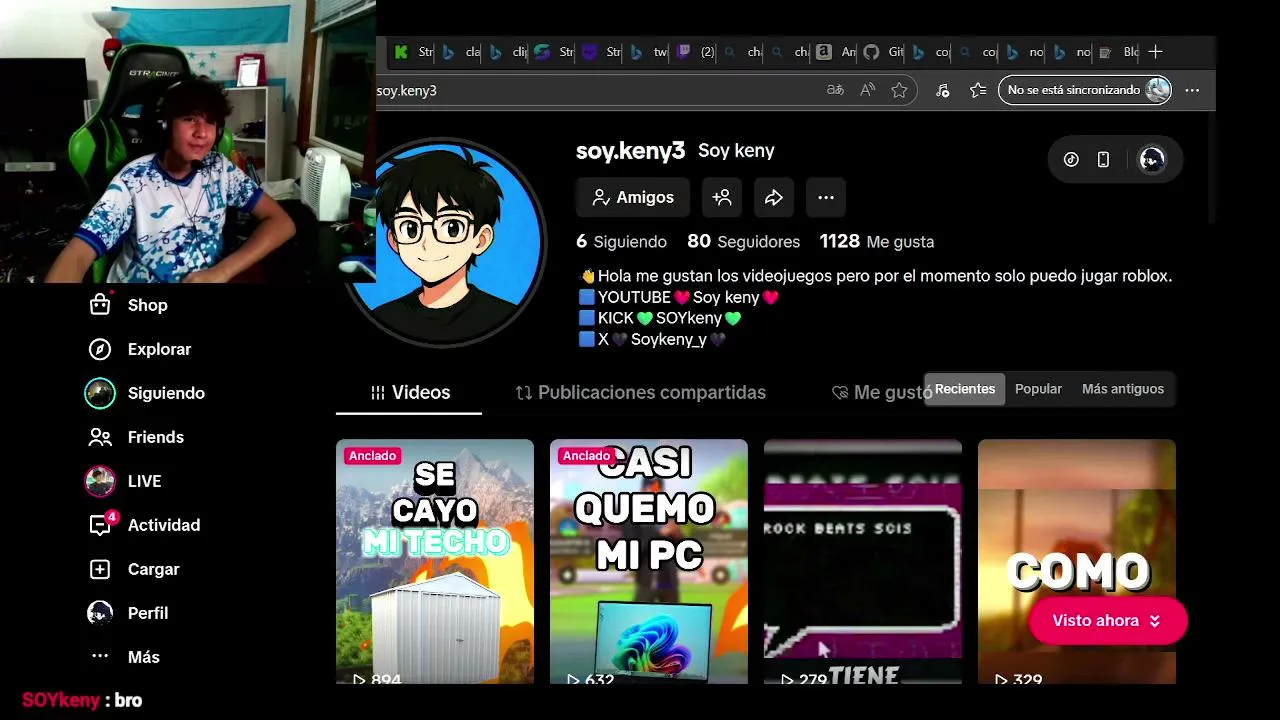Image resolution: width=1280 pixels, height=720 pixels.
Task: Click the music extension icon in toolbar
Action: tap(942, 90)
